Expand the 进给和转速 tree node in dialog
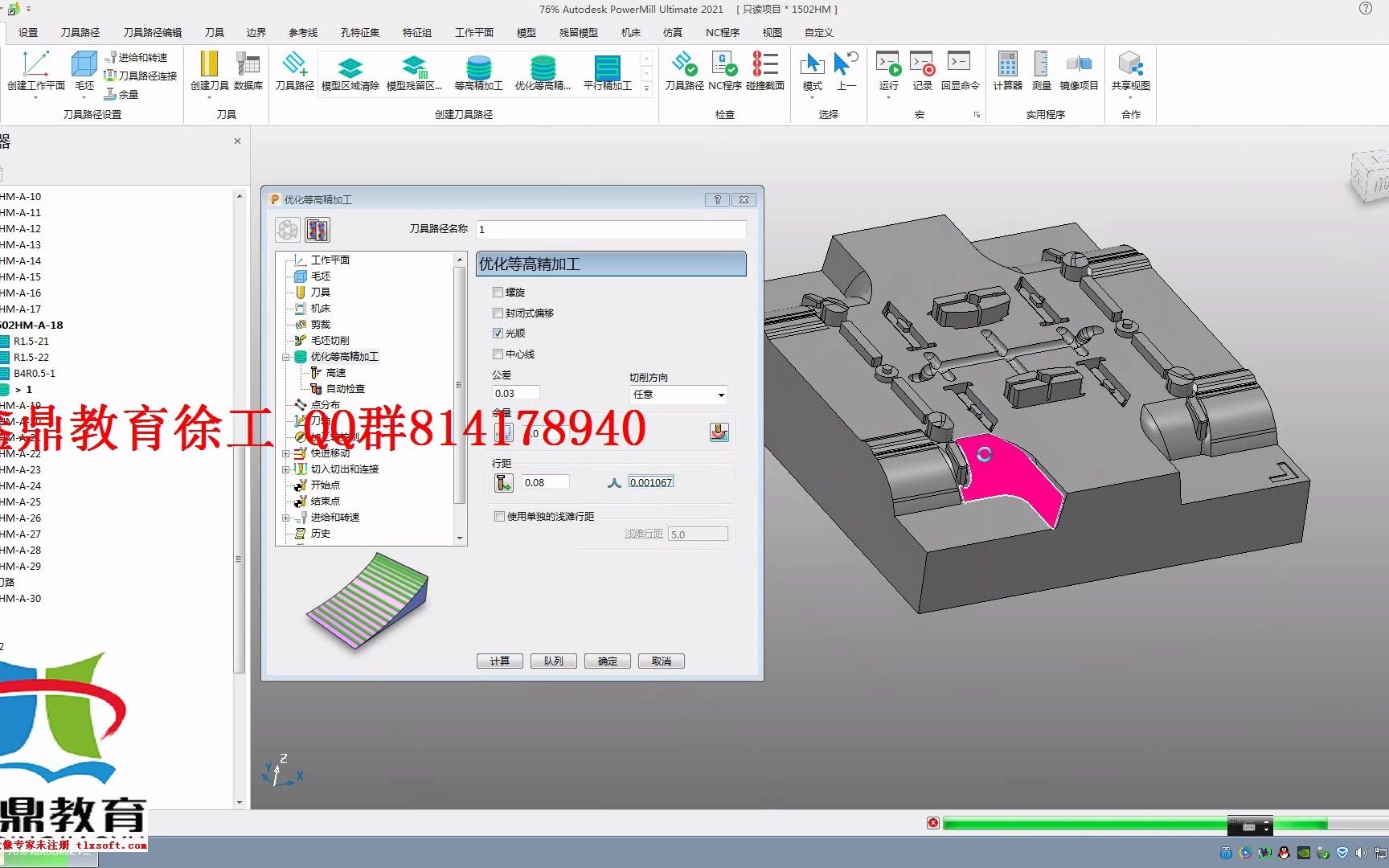 click(x=285, y=518)
